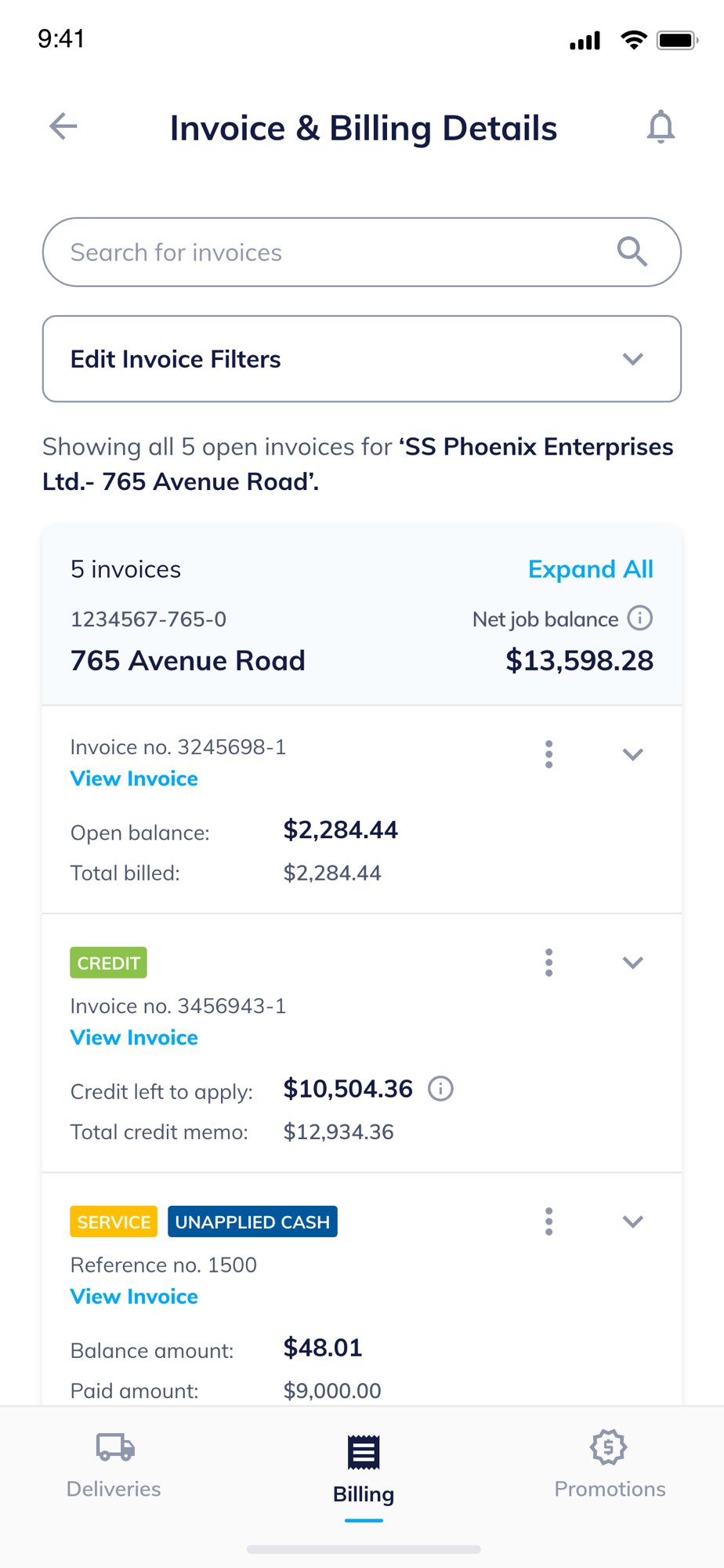Expand credit invoice 3456943-1 chevron
Image resolution: width=724 pixels, height=1568 pixels.
click(x=632, y=963)
